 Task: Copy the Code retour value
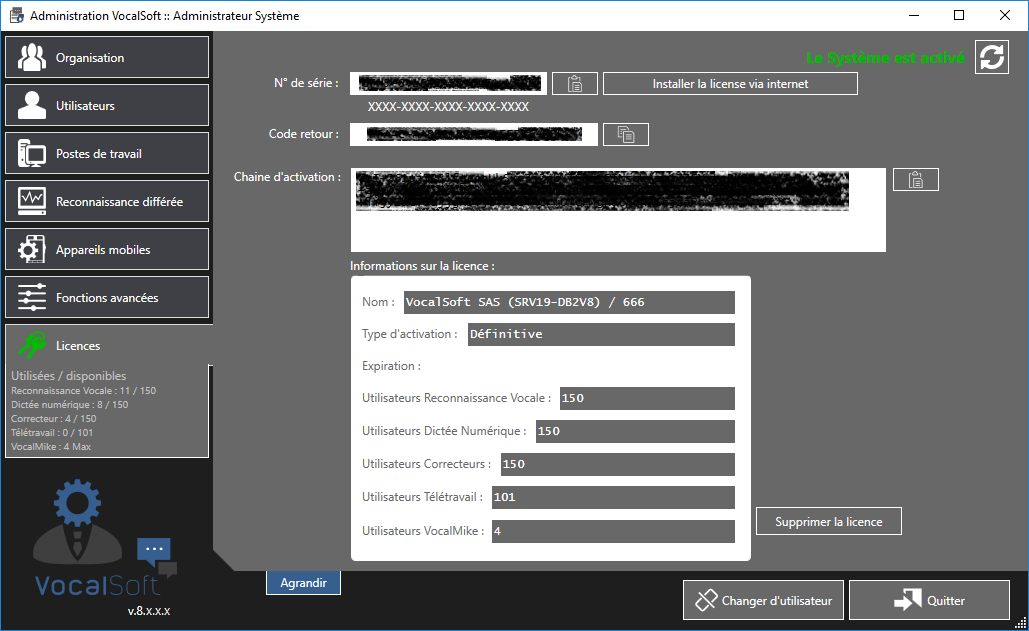[626, 134]
